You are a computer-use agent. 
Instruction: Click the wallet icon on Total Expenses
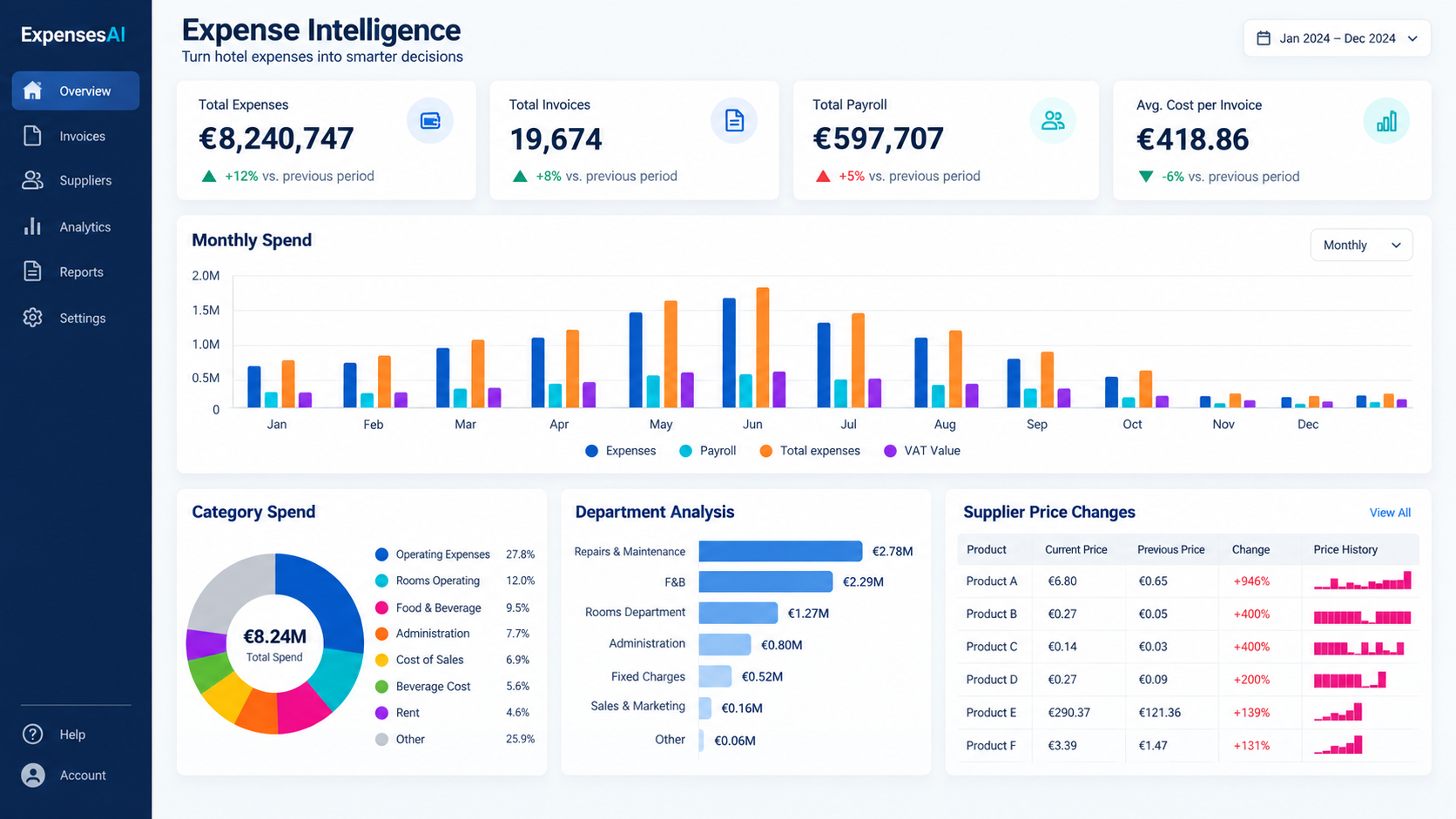pyautogui.click(x=430, y=121)
